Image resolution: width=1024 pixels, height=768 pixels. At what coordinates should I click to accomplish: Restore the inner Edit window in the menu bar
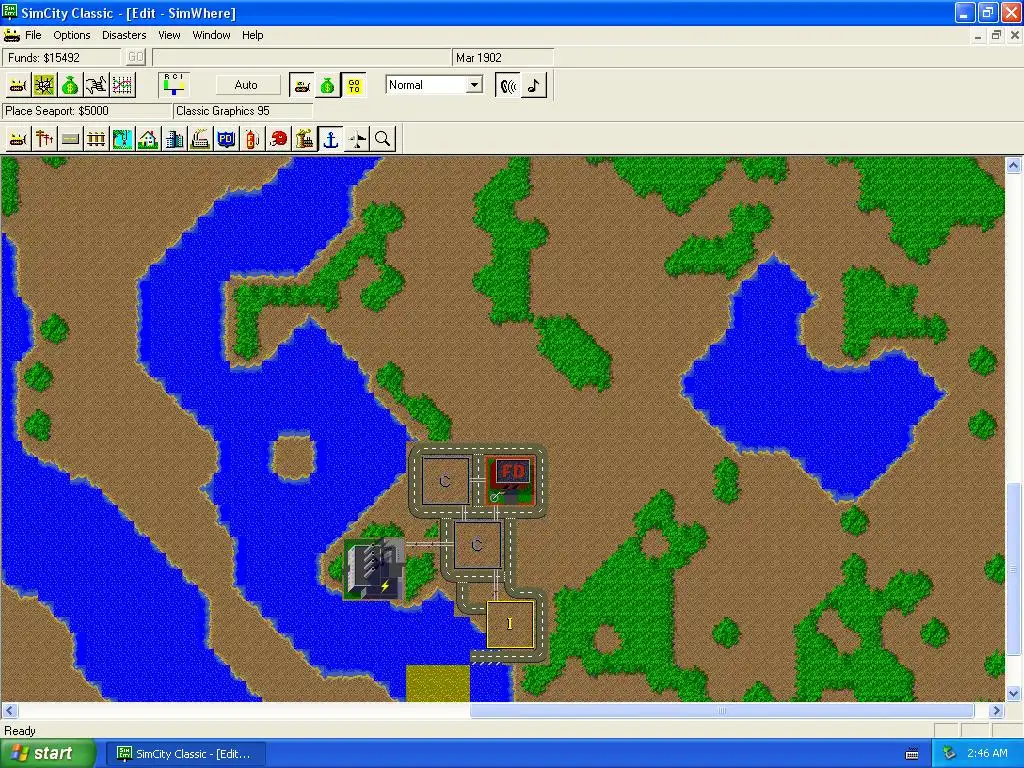coord(996,35)
